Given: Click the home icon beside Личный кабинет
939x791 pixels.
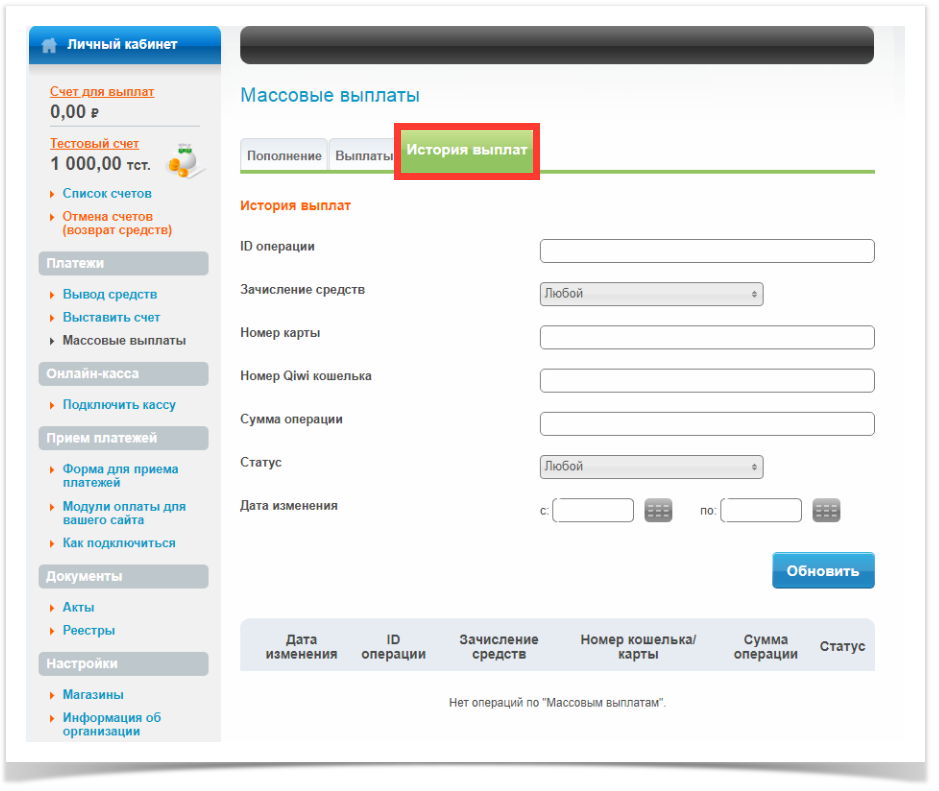Looking at the screenshot, I should [x=49, y=45].
